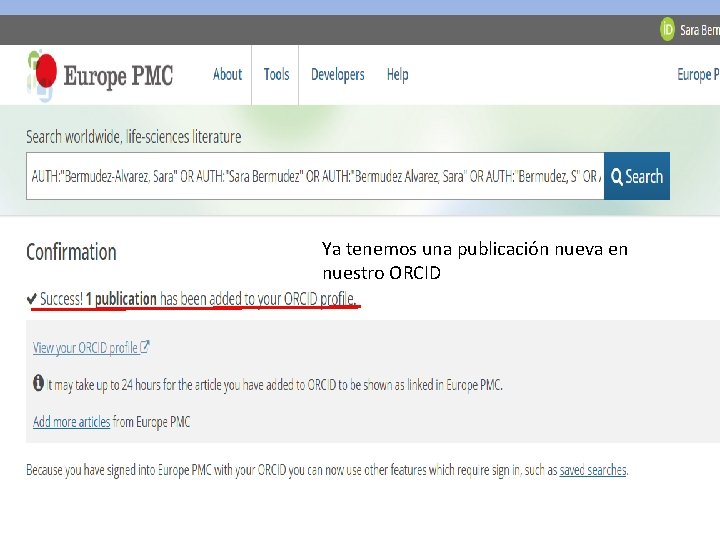Click the Europe PMC logo
The image size is (720, 540).
(100, 76)
